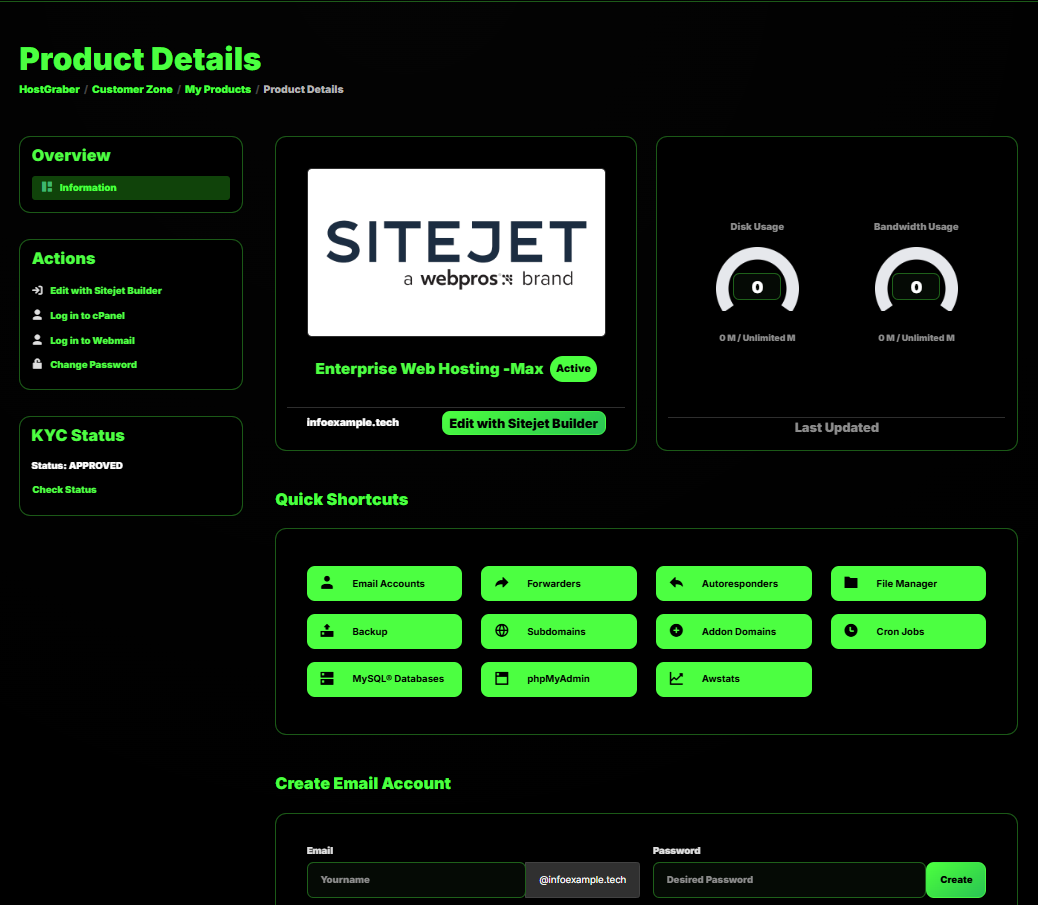Screen dimensions: 1038x905
Task: Open Forwarders shortcut
Action: pyautogui.click(x=559, y=583)
